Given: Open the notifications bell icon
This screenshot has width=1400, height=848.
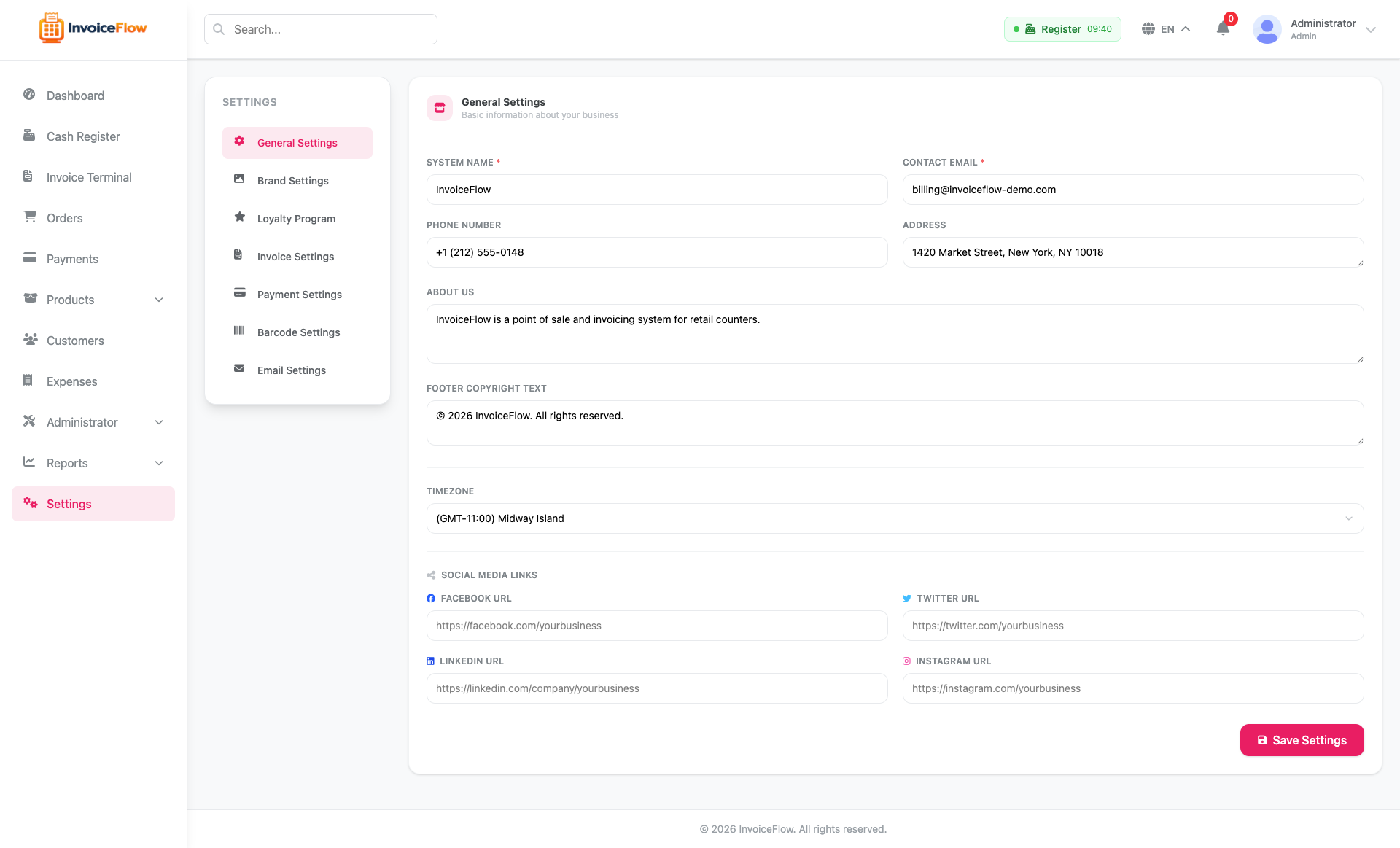Looking at the screenshot, I should (x=1223, y=29).
